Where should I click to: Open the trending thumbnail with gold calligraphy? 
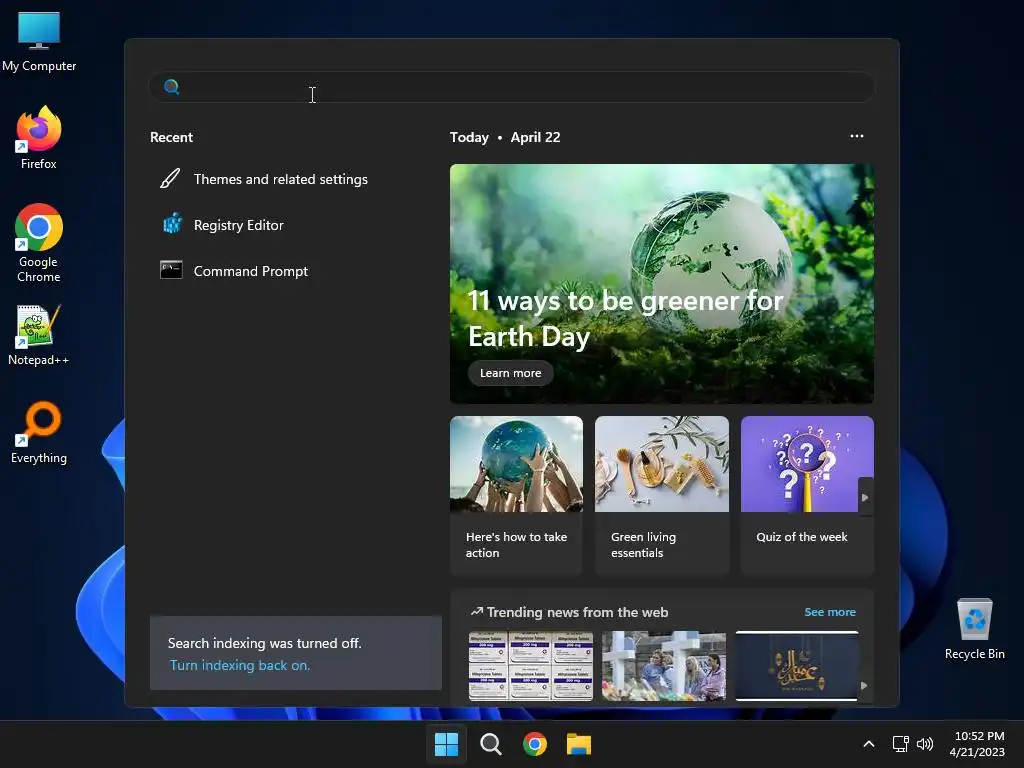pyautogui.click(x=797, y=665)
